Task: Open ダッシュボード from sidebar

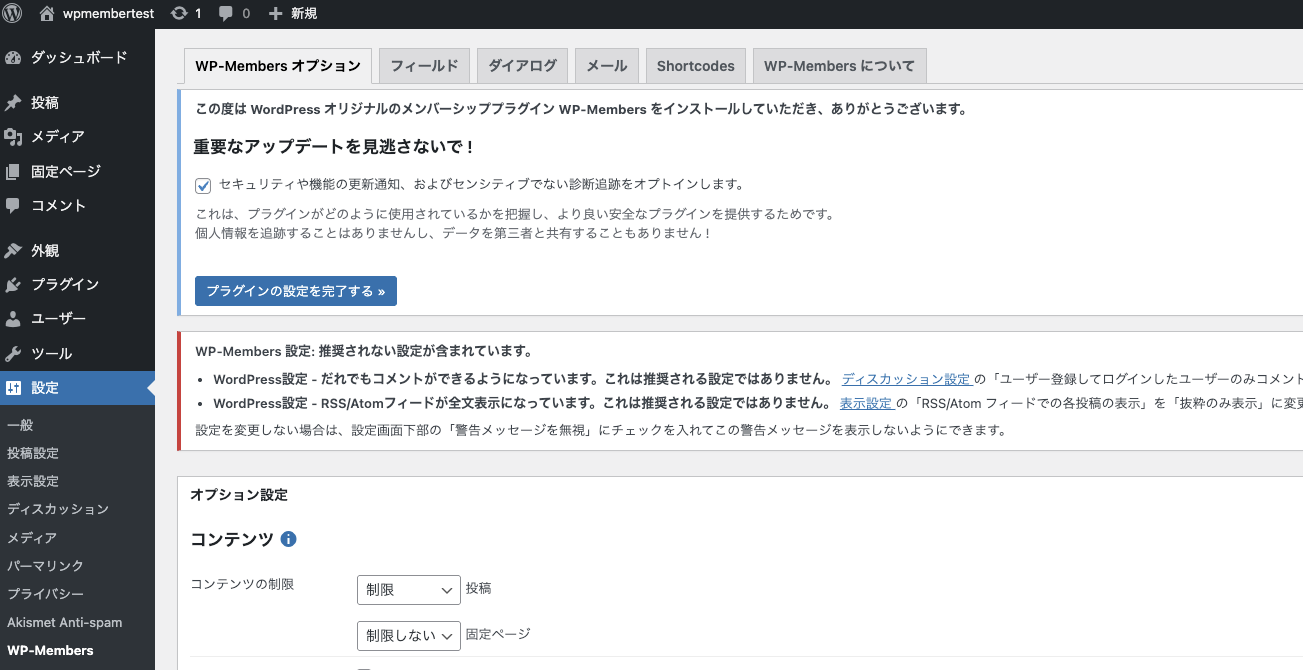Action: 78,58
